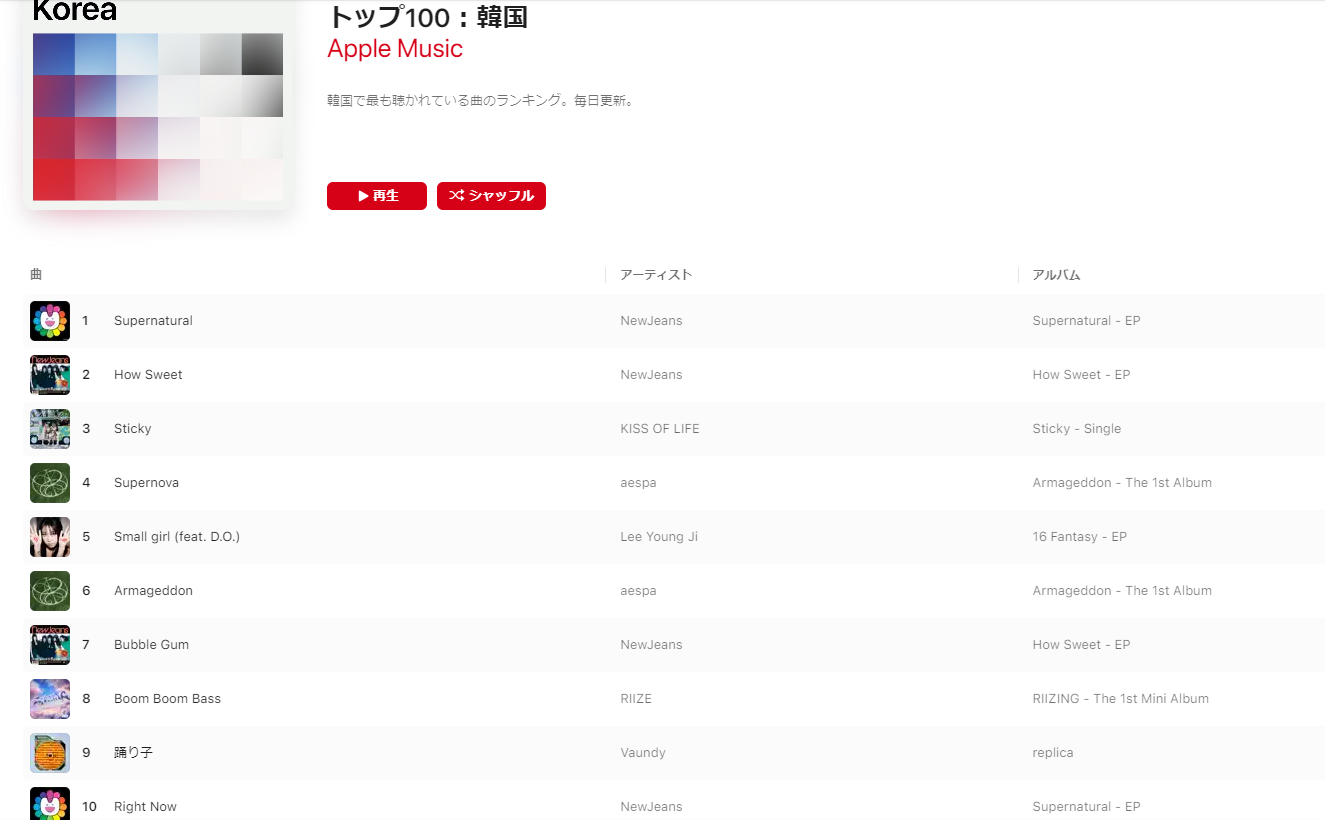Select the song title Armageddon
This screenshot has height=820, width=1325.
coord(153,591)
